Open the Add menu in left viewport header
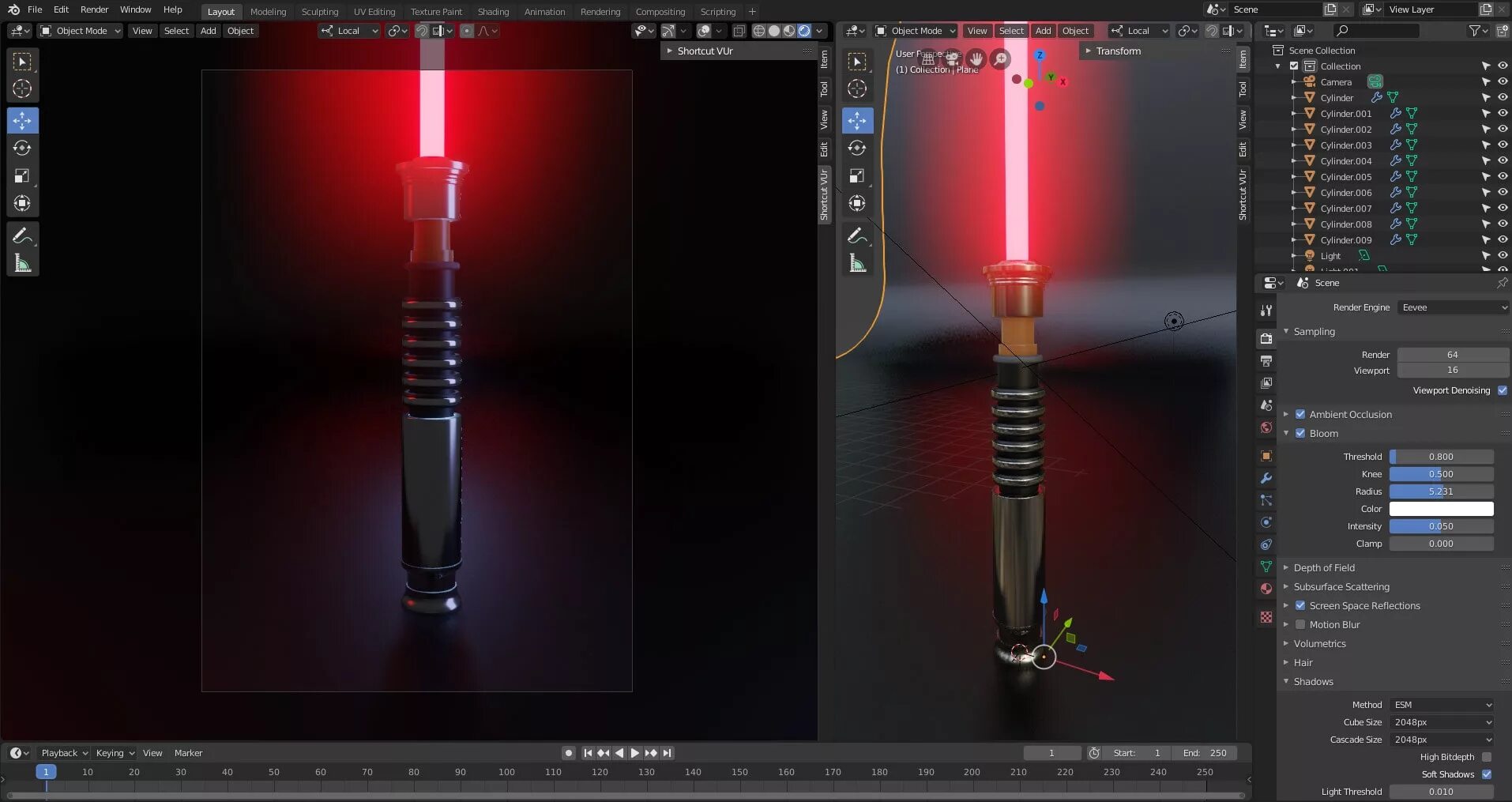 [208, 31]
